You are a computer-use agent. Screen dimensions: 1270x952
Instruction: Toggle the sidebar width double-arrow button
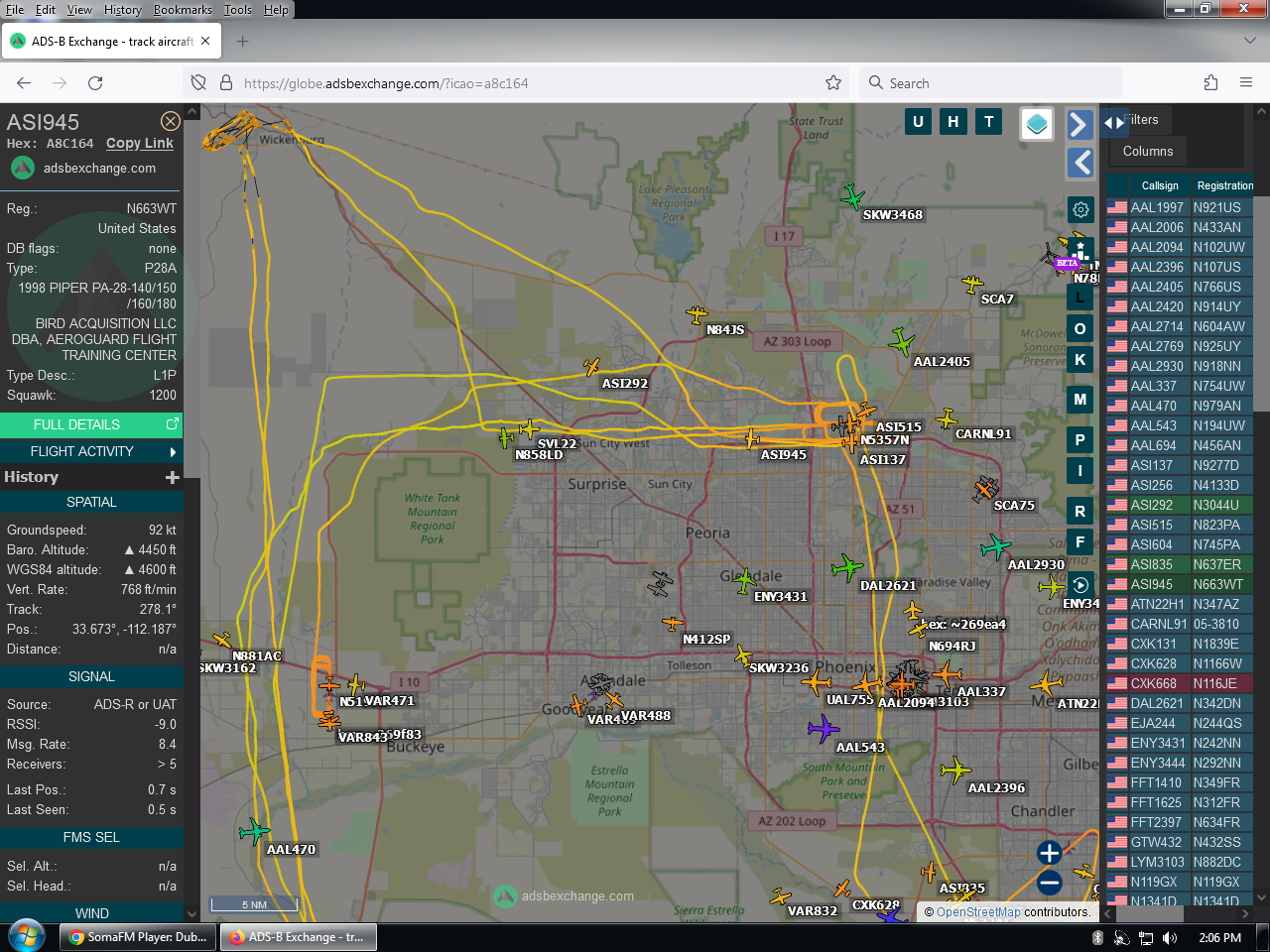tap(1114, 123)
